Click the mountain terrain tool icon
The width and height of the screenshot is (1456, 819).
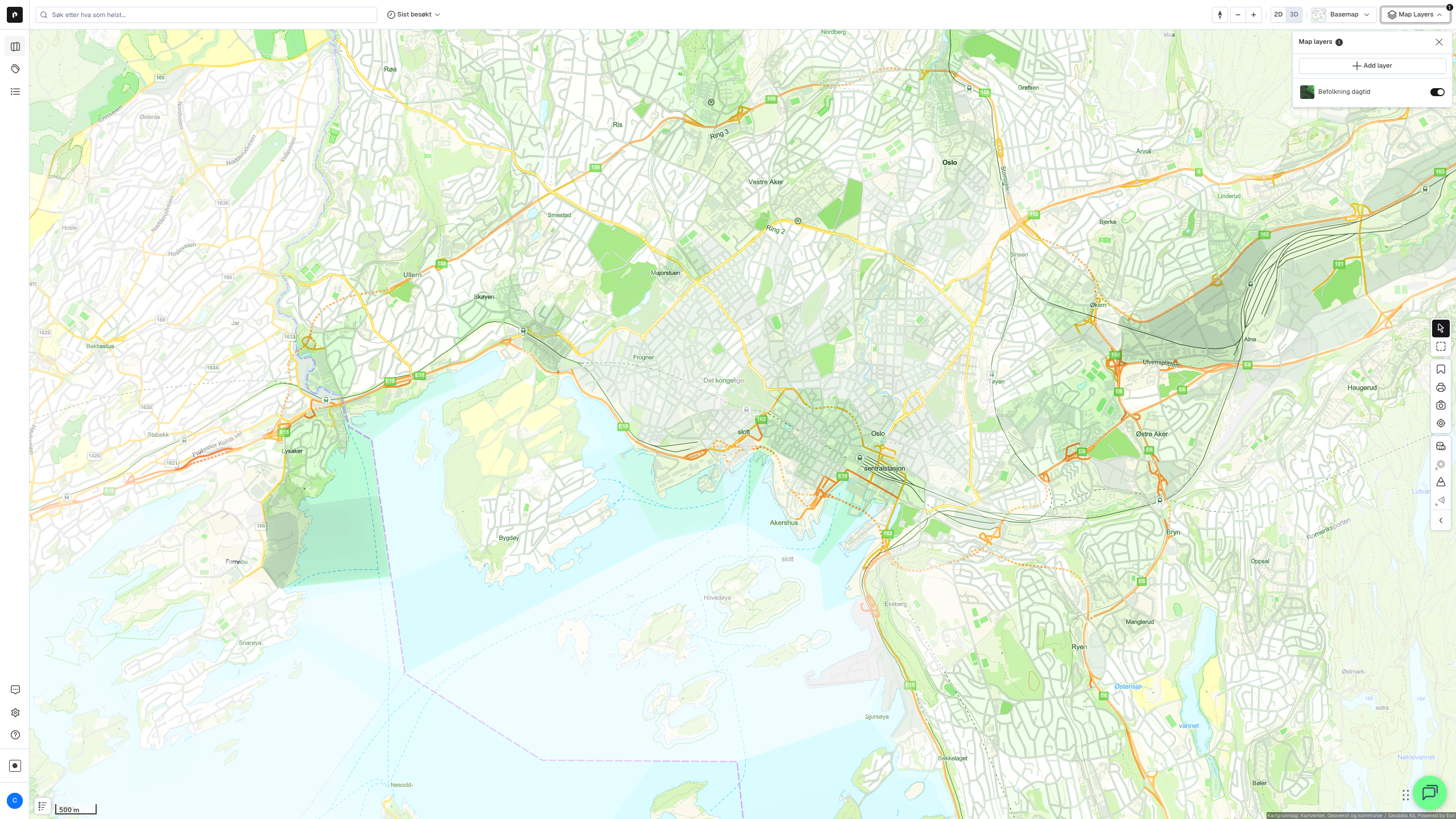pyautogui.click(x=1441, y=482)
